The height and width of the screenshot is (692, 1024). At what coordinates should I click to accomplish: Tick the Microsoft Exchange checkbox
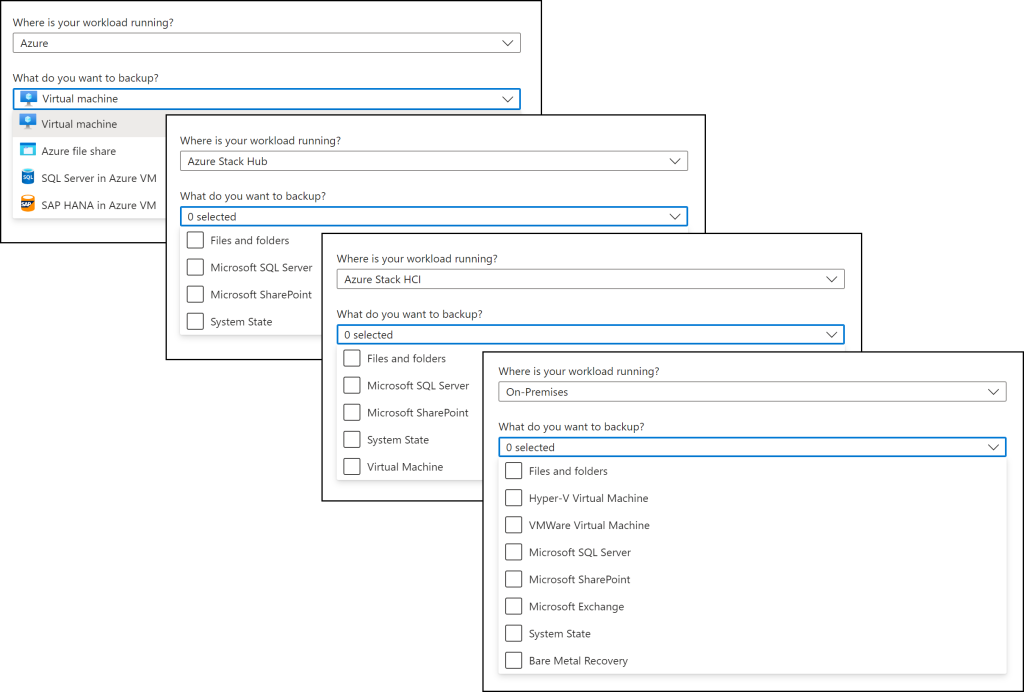(x=514, y=606)
